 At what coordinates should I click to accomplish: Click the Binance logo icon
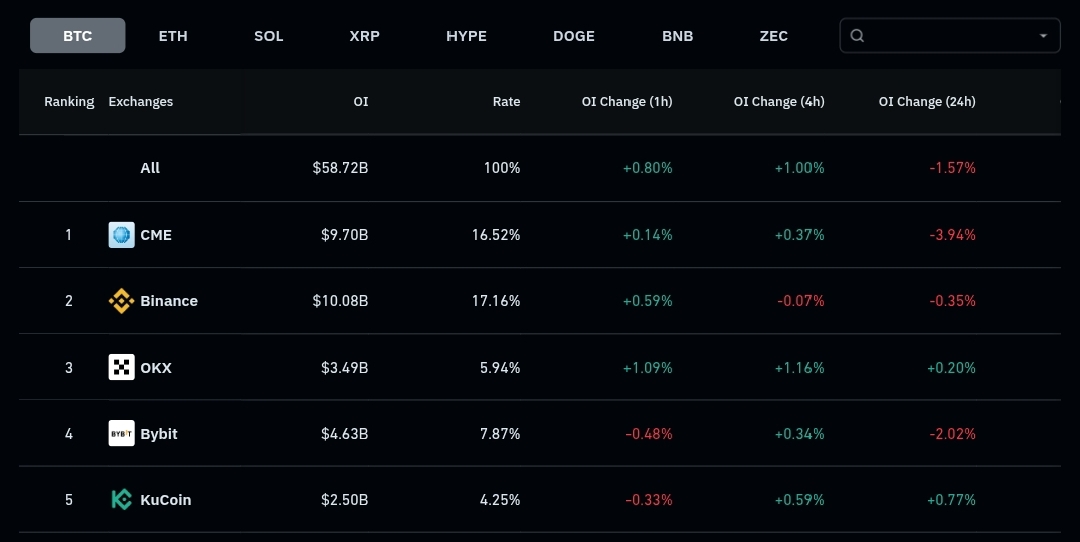(121, 301)
